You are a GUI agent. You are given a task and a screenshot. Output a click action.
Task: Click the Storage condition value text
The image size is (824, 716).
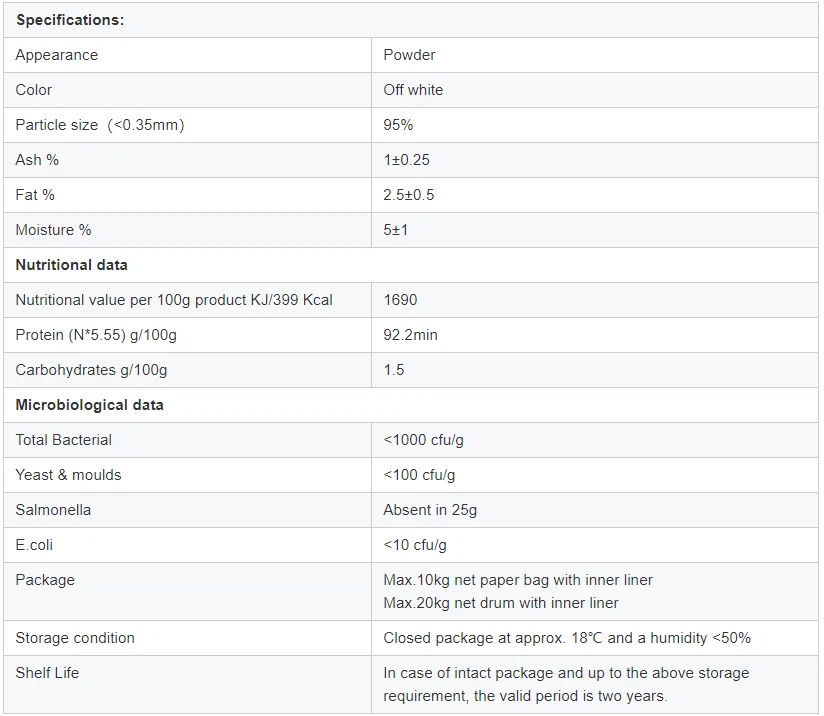point(566,638)
